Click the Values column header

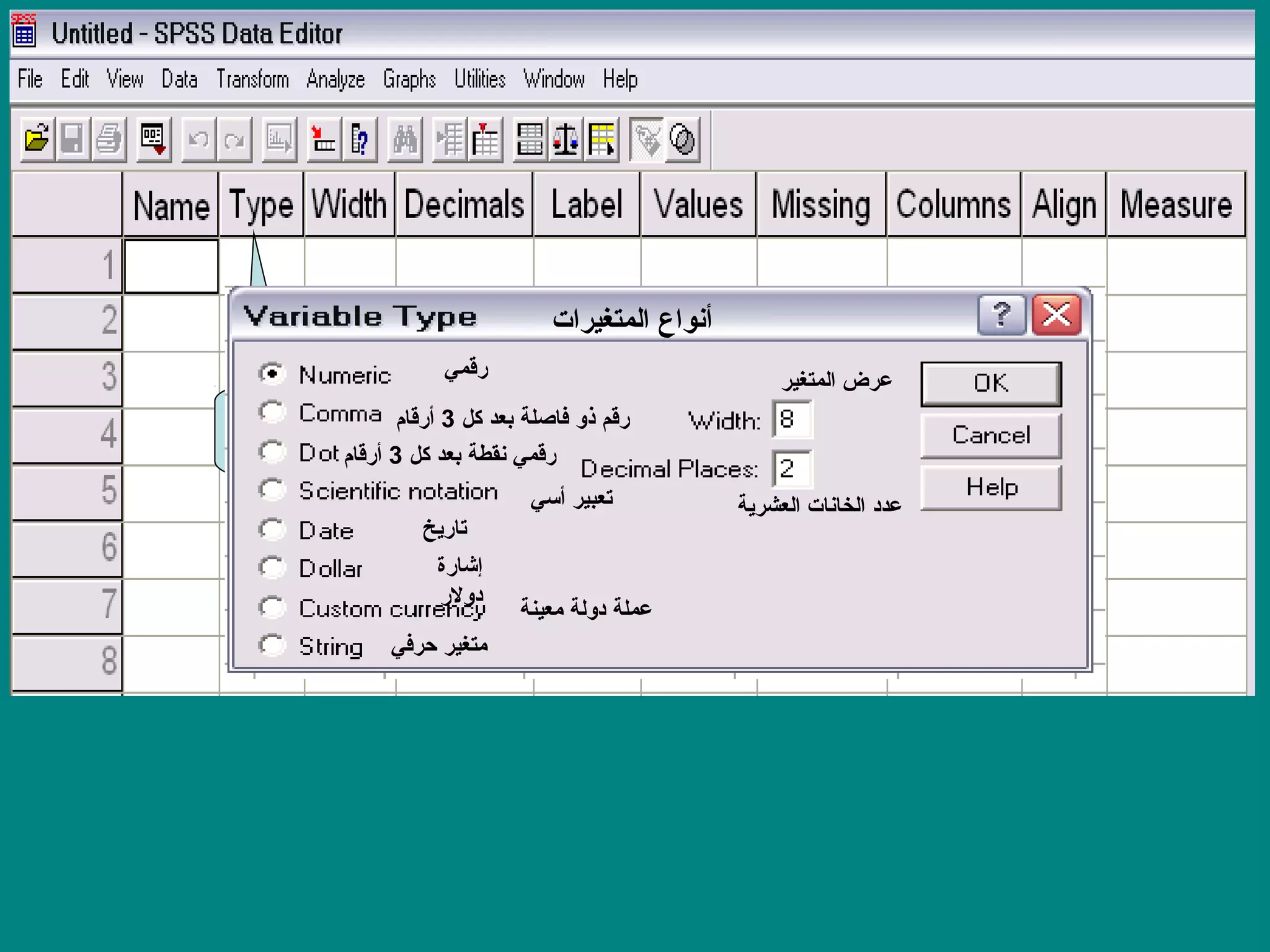point(698,205)
